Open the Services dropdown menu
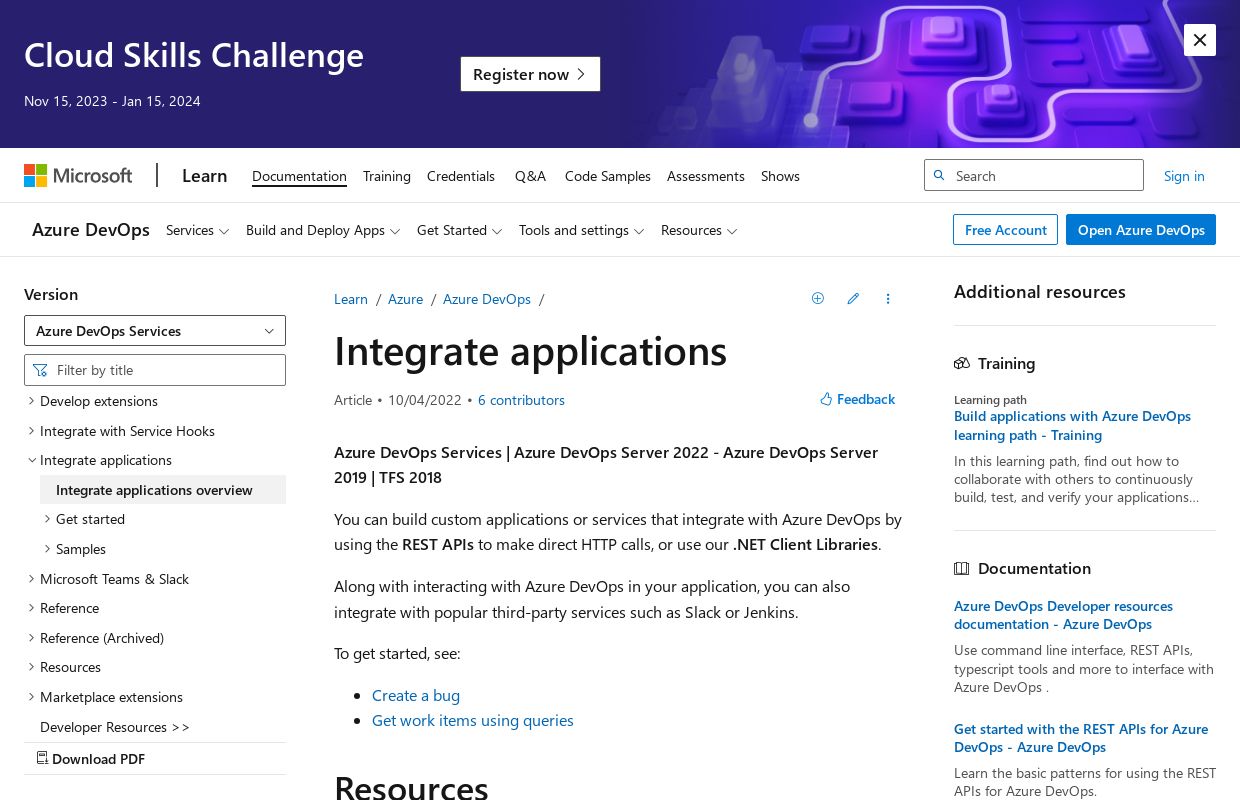This screenshot has height=800, width=1240. 198,230
